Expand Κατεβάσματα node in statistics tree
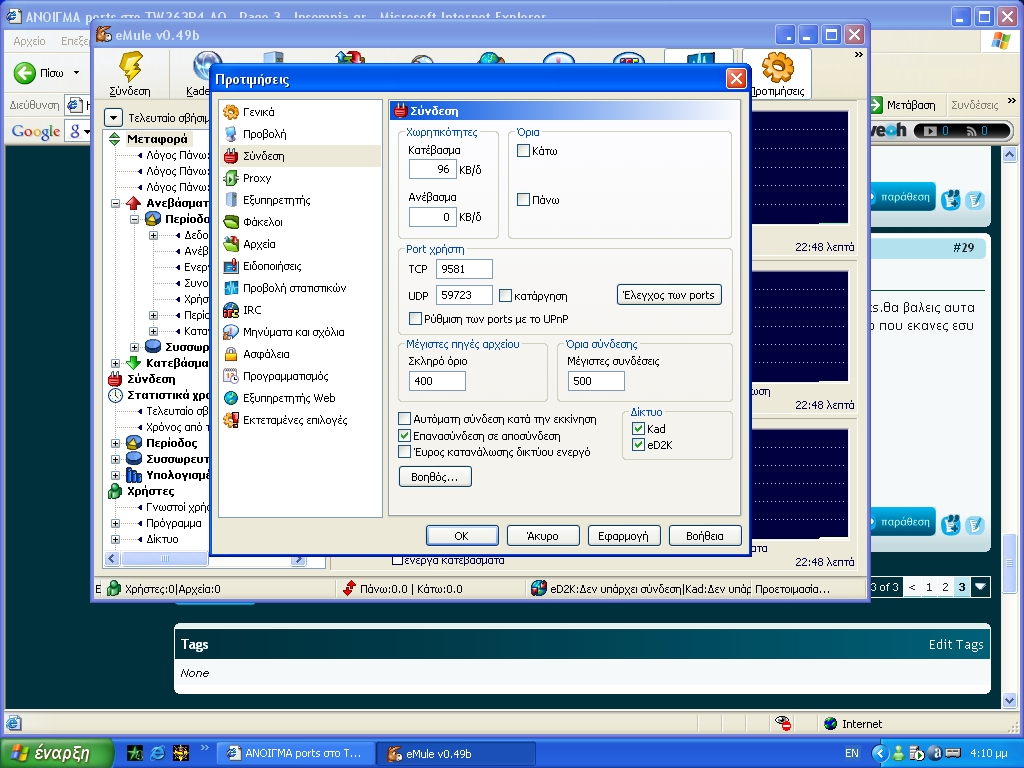This screenshot has width=1024, height=768. (116, 363)
